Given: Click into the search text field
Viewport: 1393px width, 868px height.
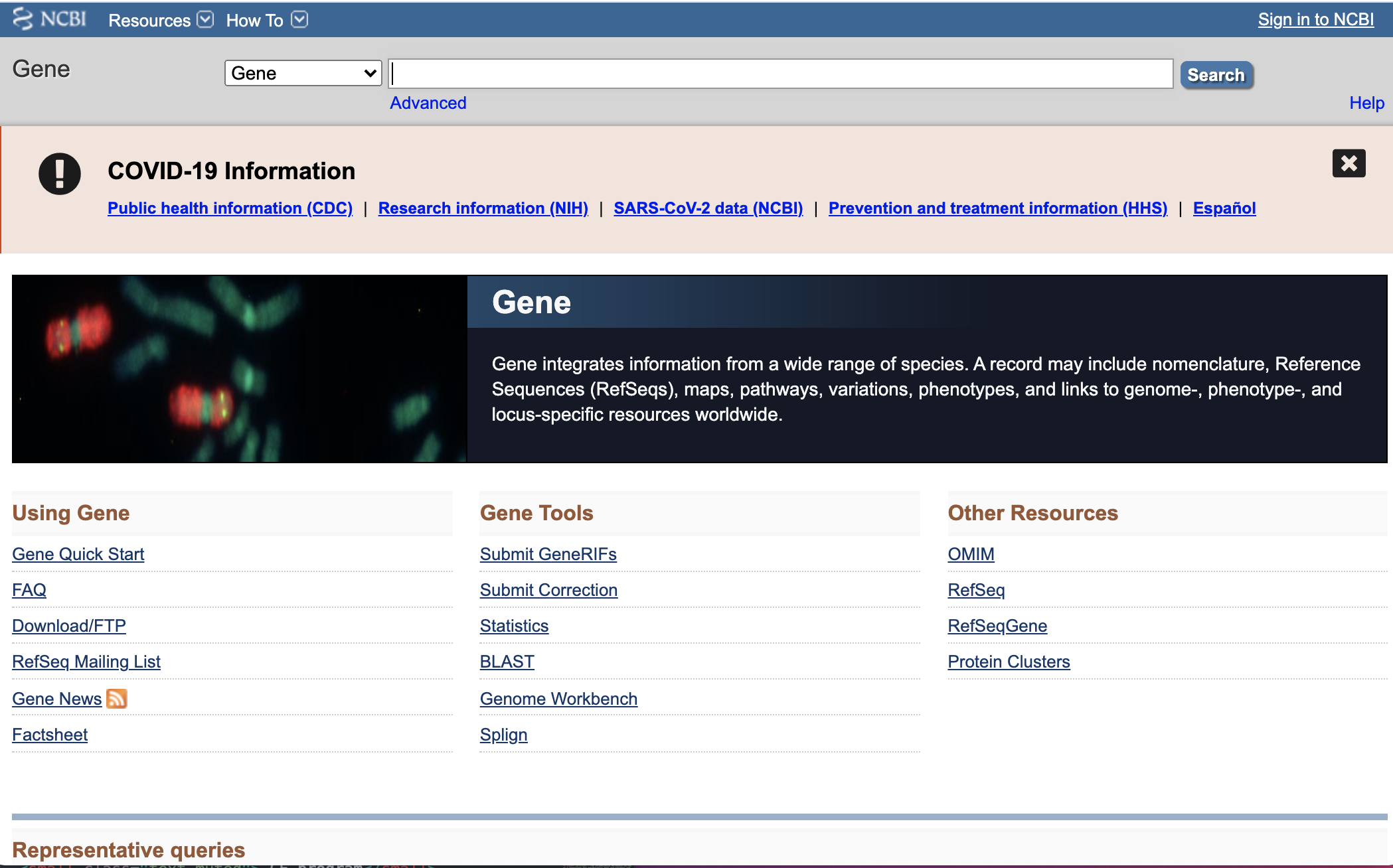Looking at the screenshot, I should click(x=781, y=74).
